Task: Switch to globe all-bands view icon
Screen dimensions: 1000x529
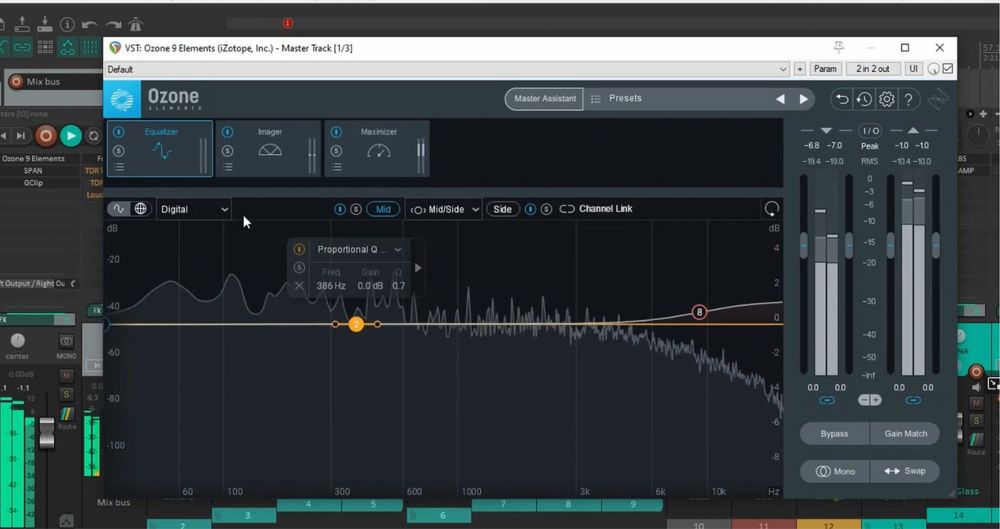Action: tap(140, 209)
